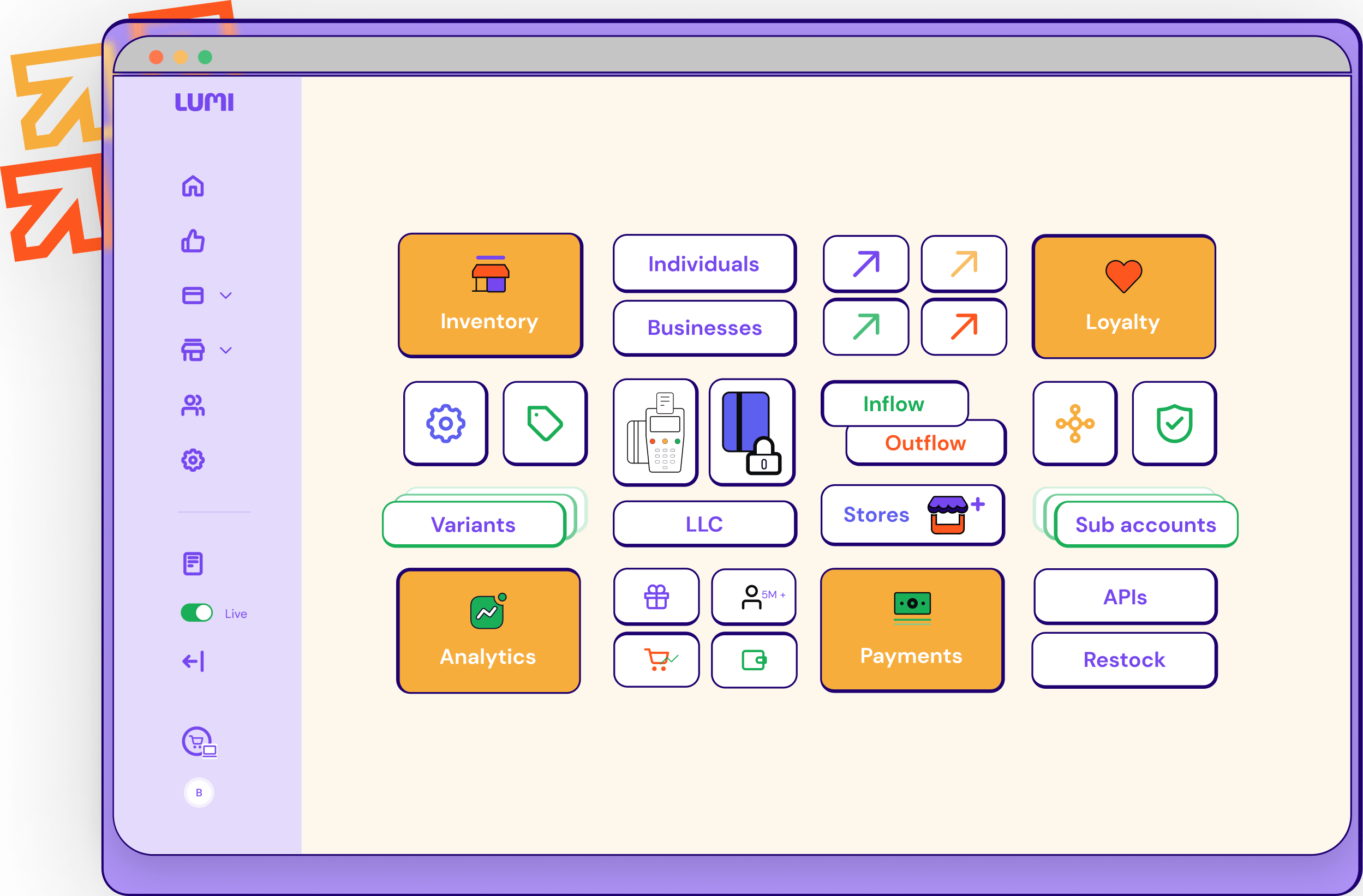This screenshot has height=896, width=1363.
Task: Select the locked credit card tile
Action: point(751,432)
